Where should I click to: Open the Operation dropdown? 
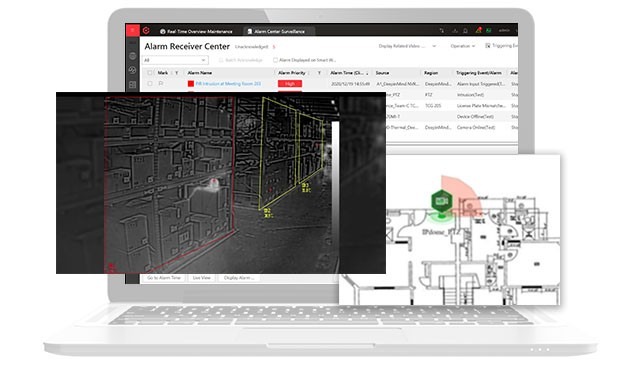tap(463, 46)
